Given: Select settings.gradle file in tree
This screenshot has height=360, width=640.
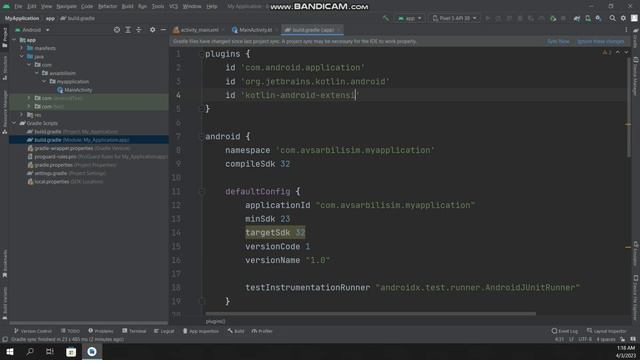Looking at the screenshot, I should coord(66,173).
